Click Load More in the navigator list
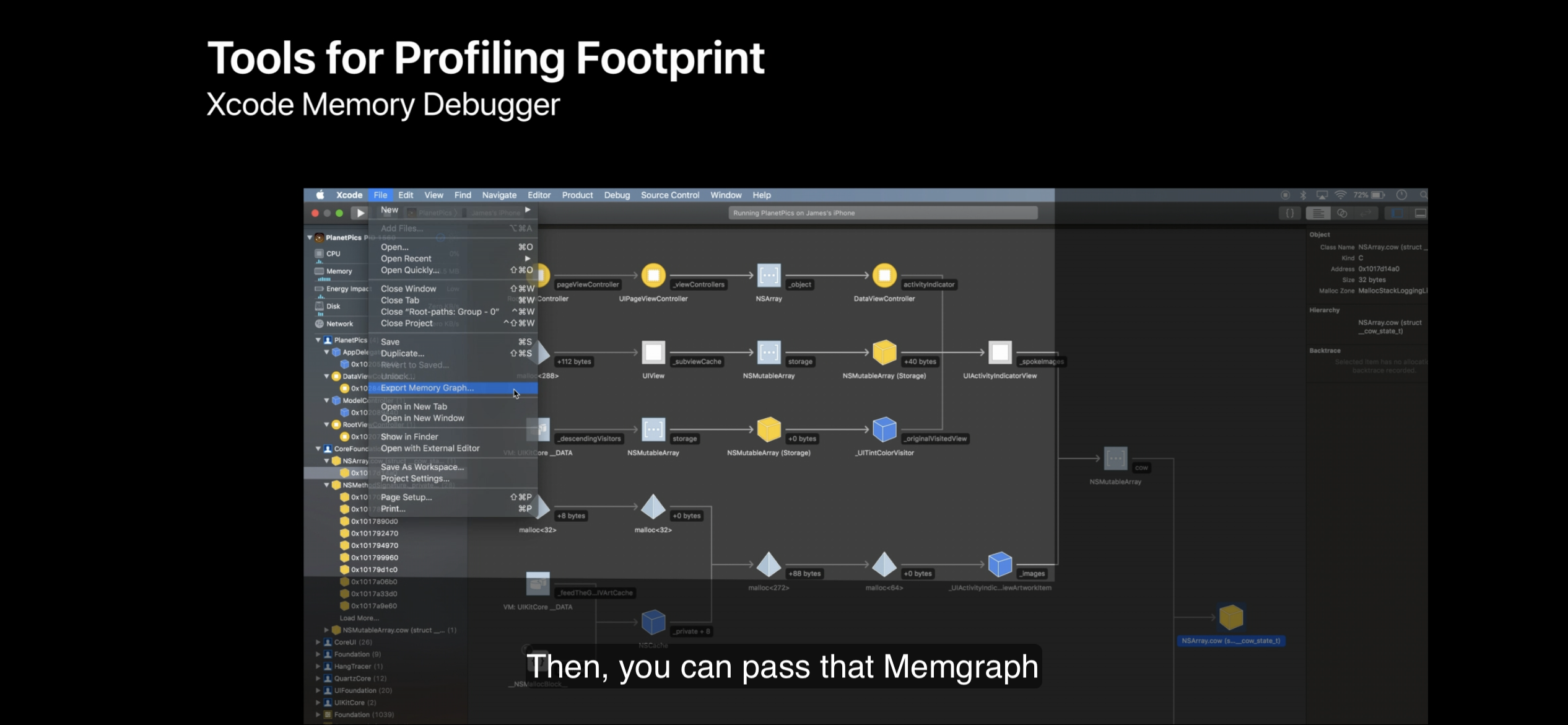Image resolution: width=1568 pixels, height=725 pixels. pos(359,618)
